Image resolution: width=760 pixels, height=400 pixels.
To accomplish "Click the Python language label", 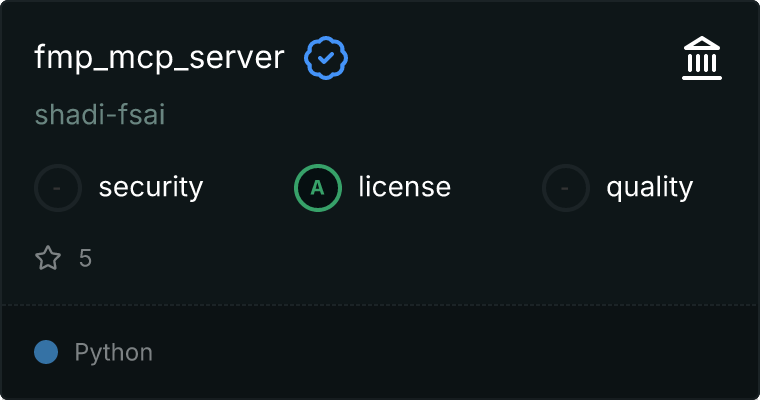I will coord(113,352).
